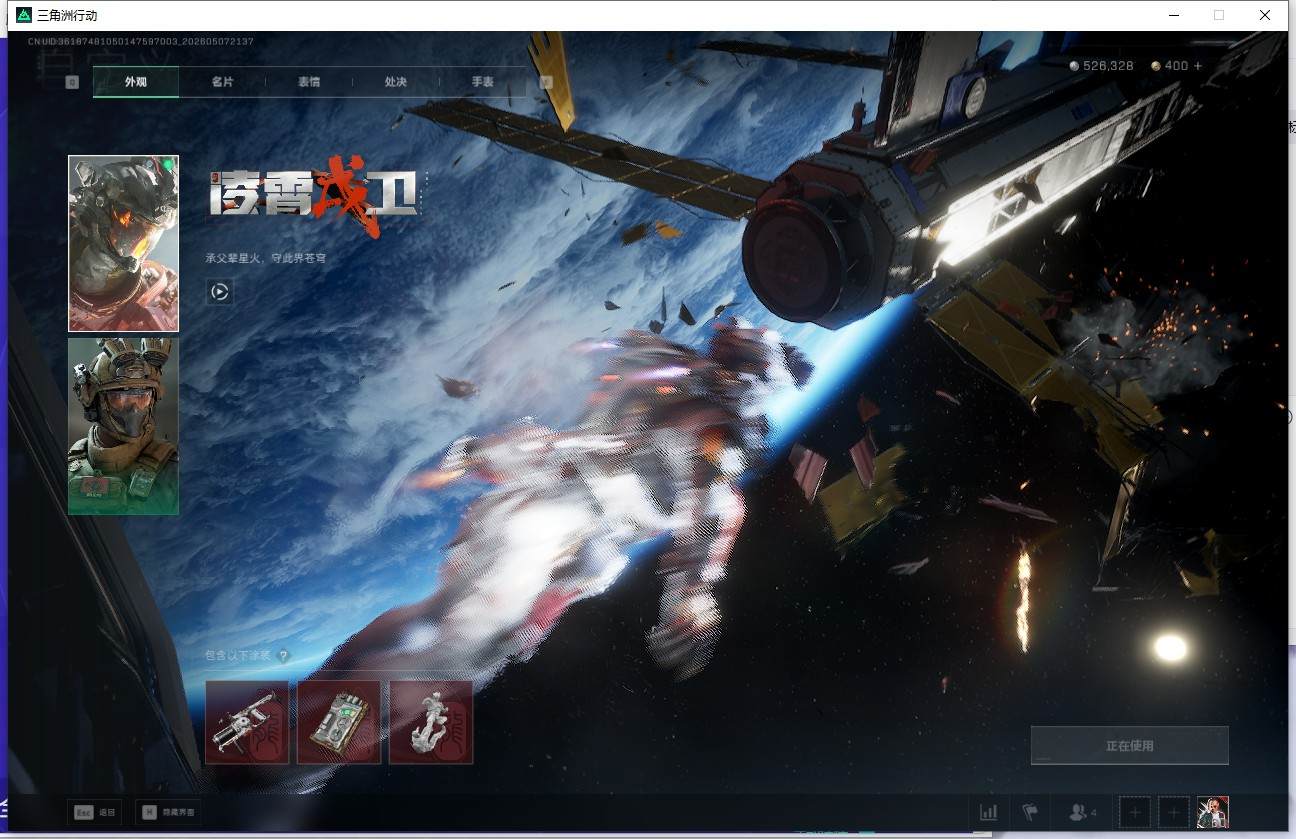Click the 承父辈星火，守此界苍穹 description text
Viewport: 1296px width, 839px height.
pos(266,258)
